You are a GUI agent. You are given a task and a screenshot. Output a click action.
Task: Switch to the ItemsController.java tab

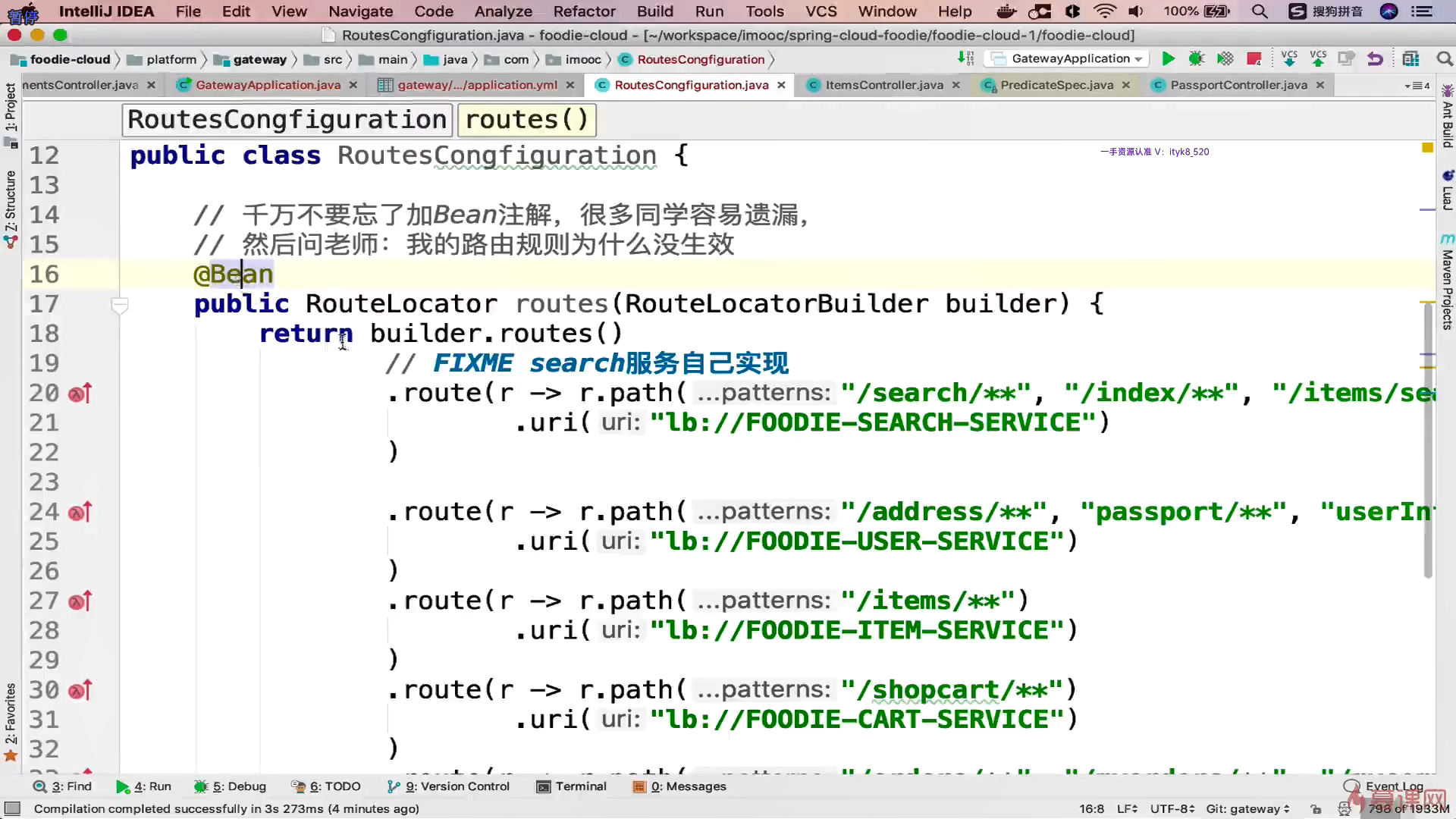coord(883,85)
